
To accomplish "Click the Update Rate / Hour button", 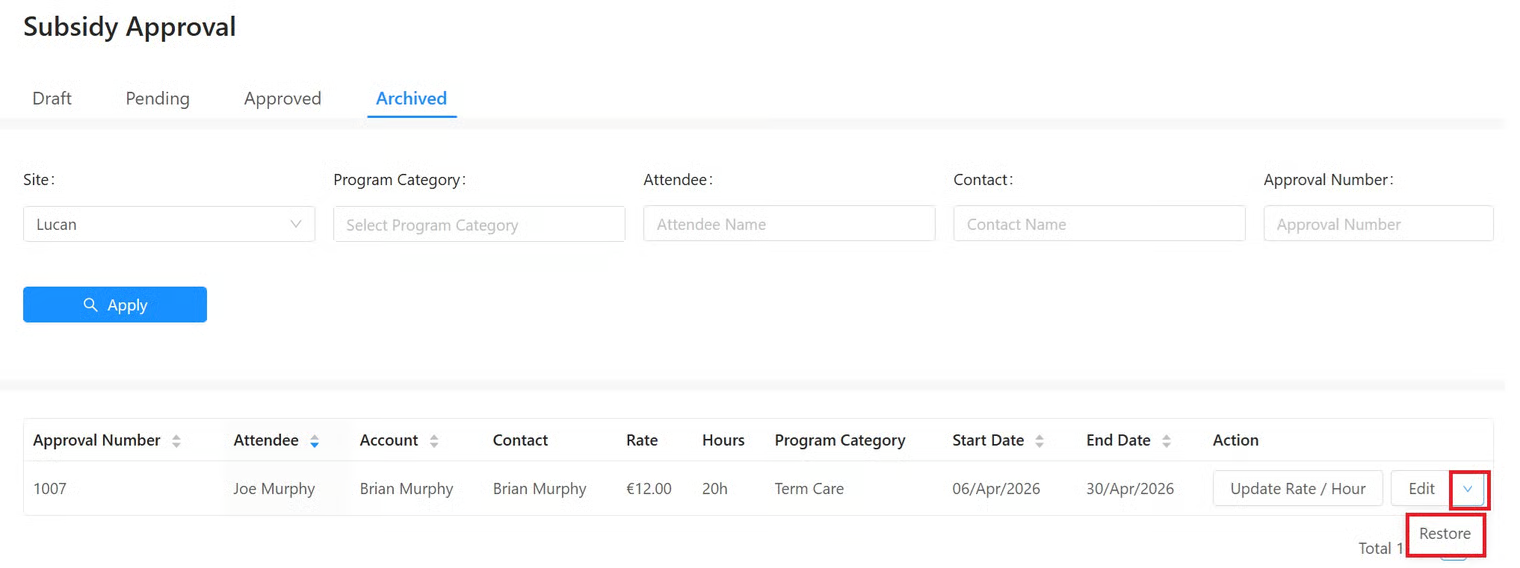I will 1297,489.
